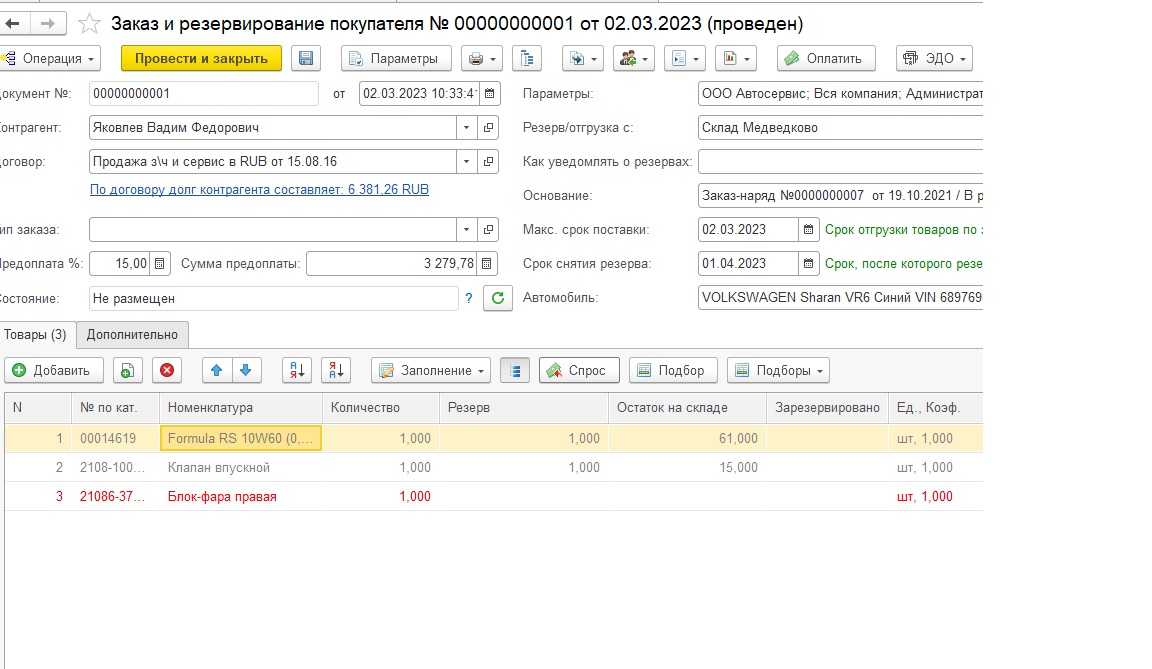Click the Номенклатура column header
This screenshot has width=1152, height=669.
click(241, 408)
